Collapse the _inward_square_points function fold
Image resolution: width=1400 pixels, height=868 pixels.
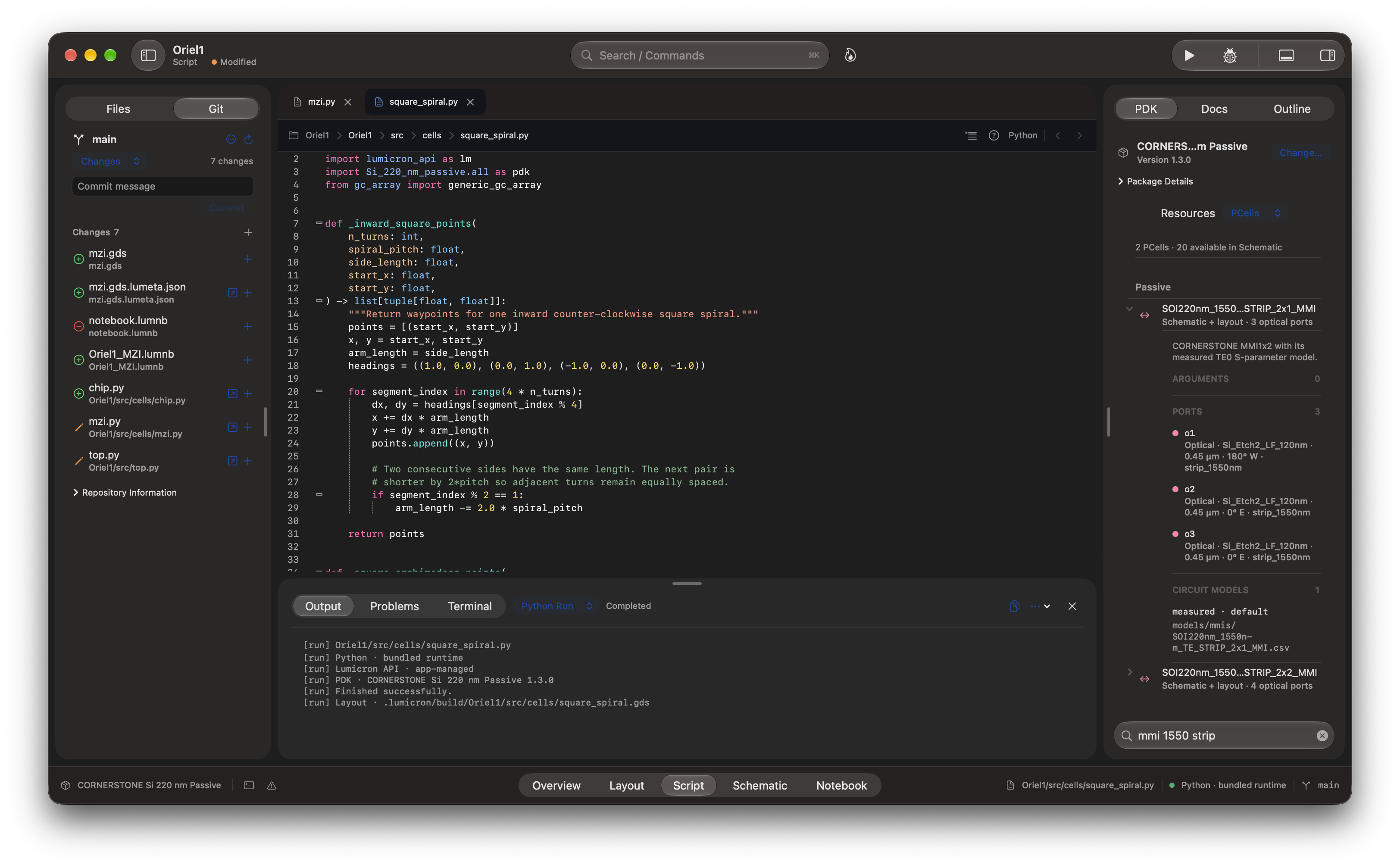point(319,223)
